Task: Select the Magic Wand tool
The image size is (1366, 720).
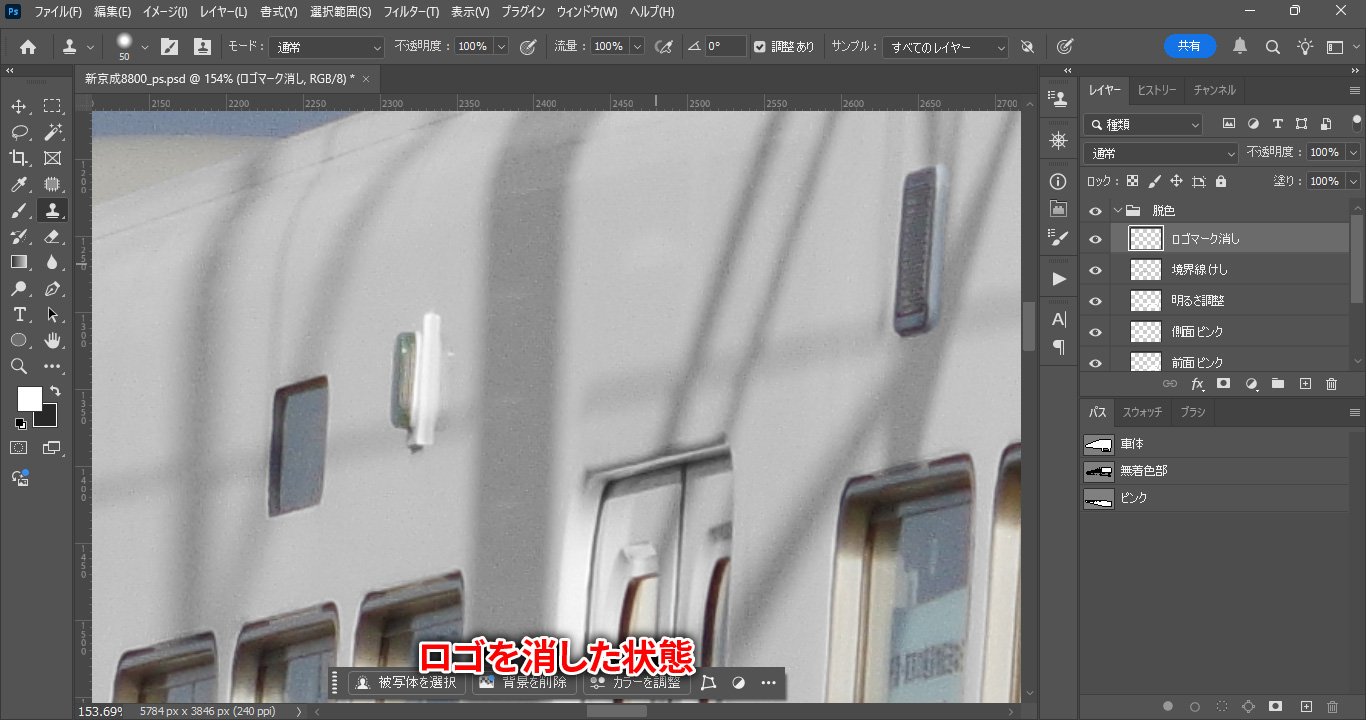Action: pos(53,132)
